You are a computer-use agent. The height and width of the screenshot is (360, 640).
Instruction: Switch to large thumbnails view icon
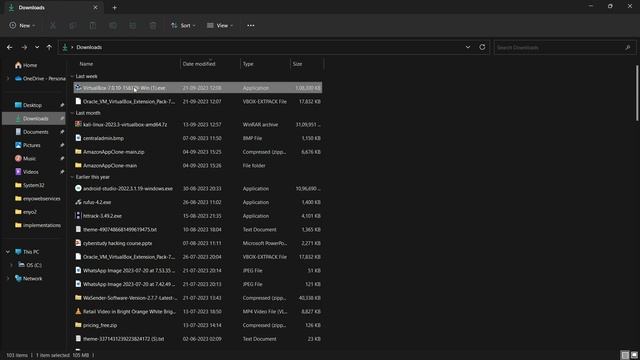pos(634,355)
